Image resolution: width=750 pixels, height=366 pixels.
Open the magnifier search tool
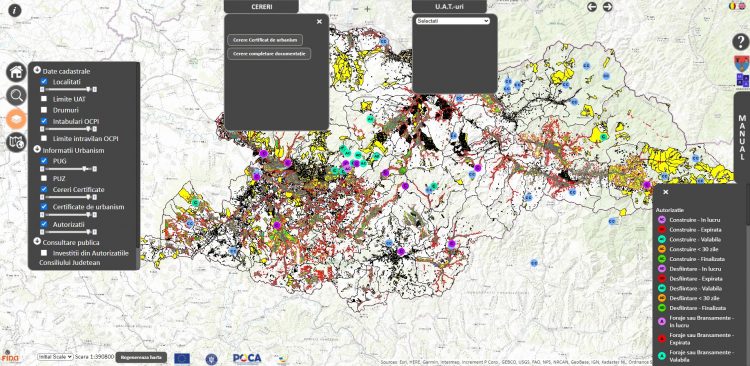pyautogui.click(x=16, y=96)
